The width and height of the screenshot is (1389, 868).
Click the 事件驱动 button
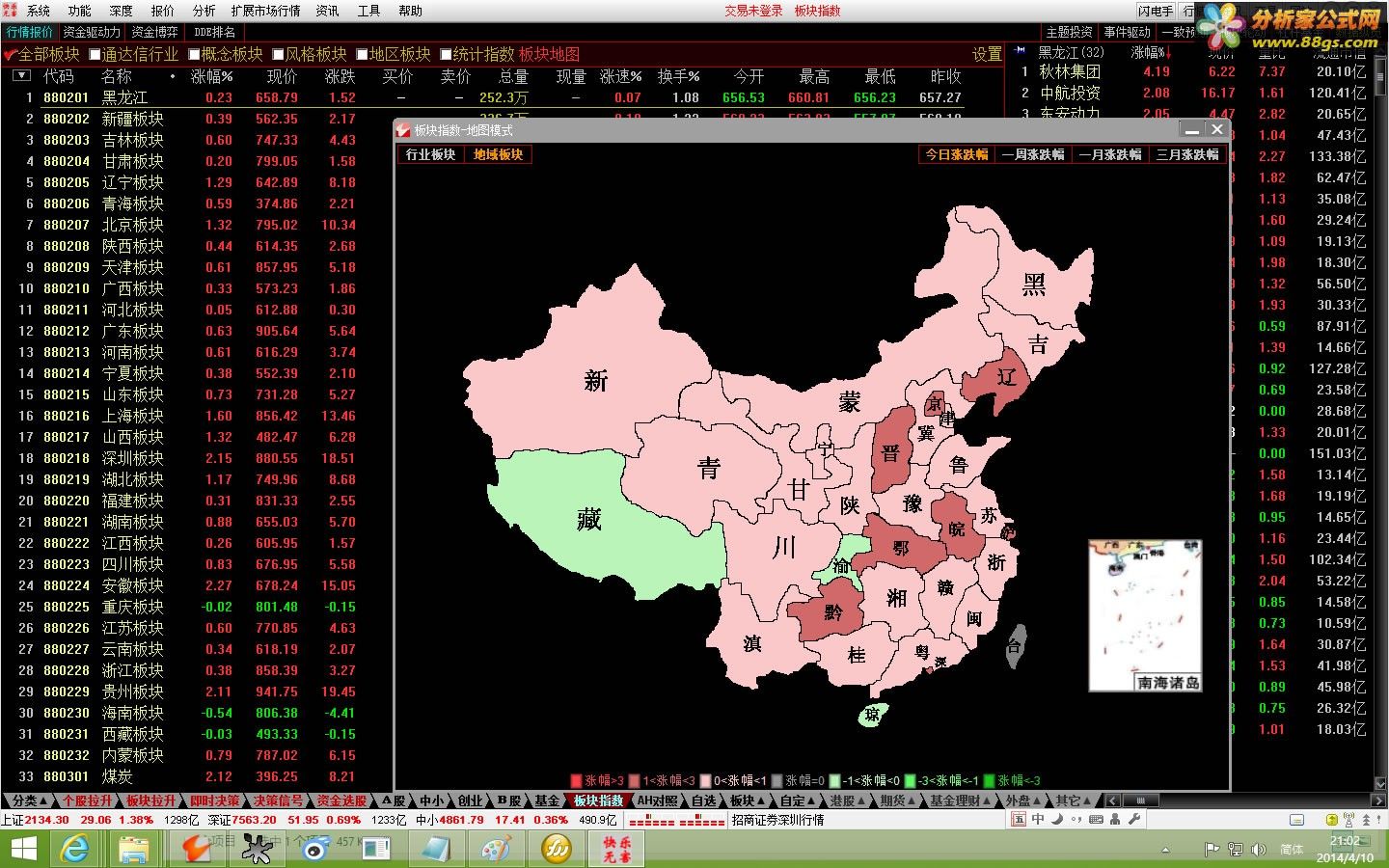click(x=1128, y=32)
